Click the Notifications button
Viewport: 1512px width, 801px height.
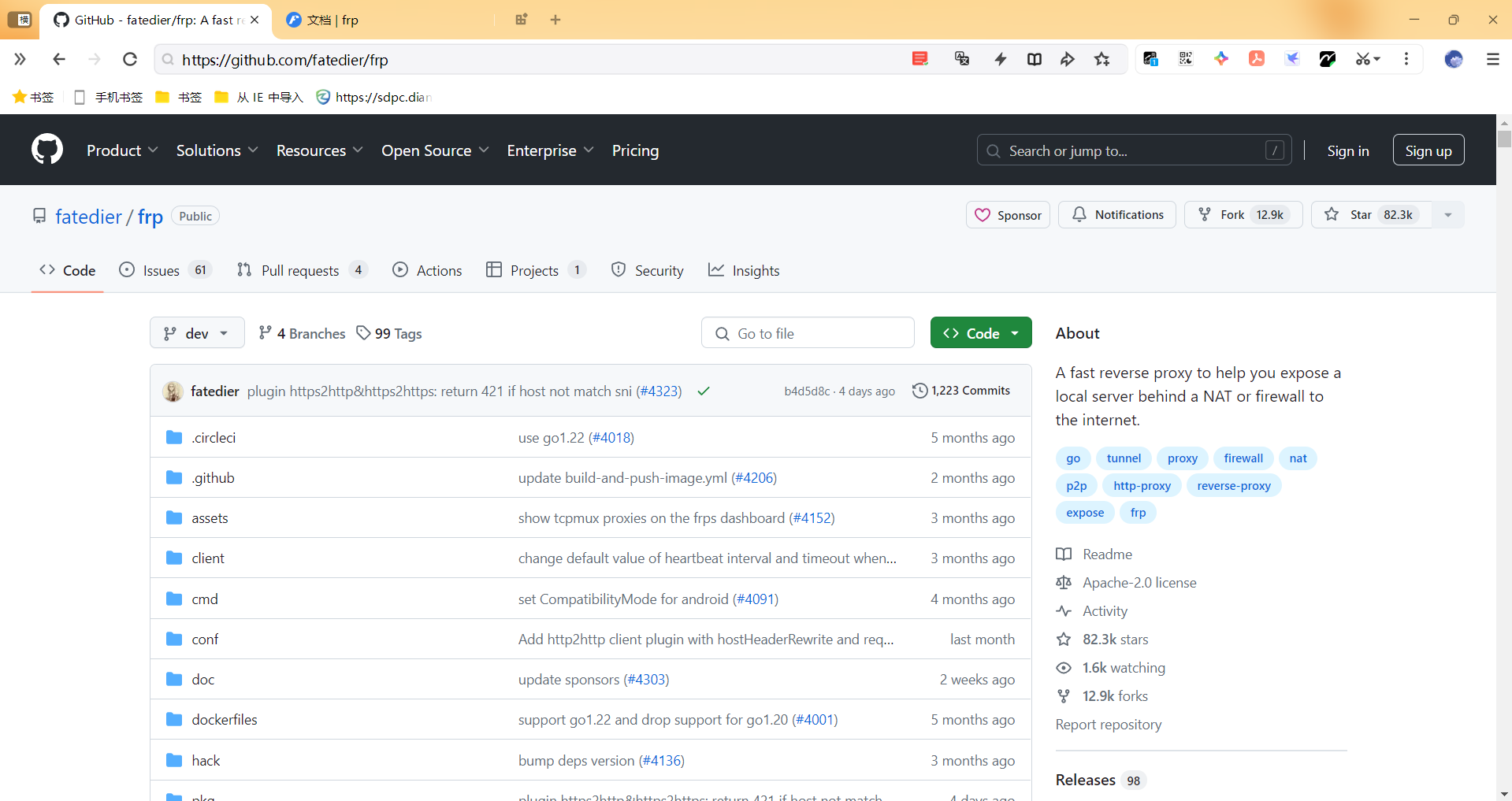(1116, 214)
